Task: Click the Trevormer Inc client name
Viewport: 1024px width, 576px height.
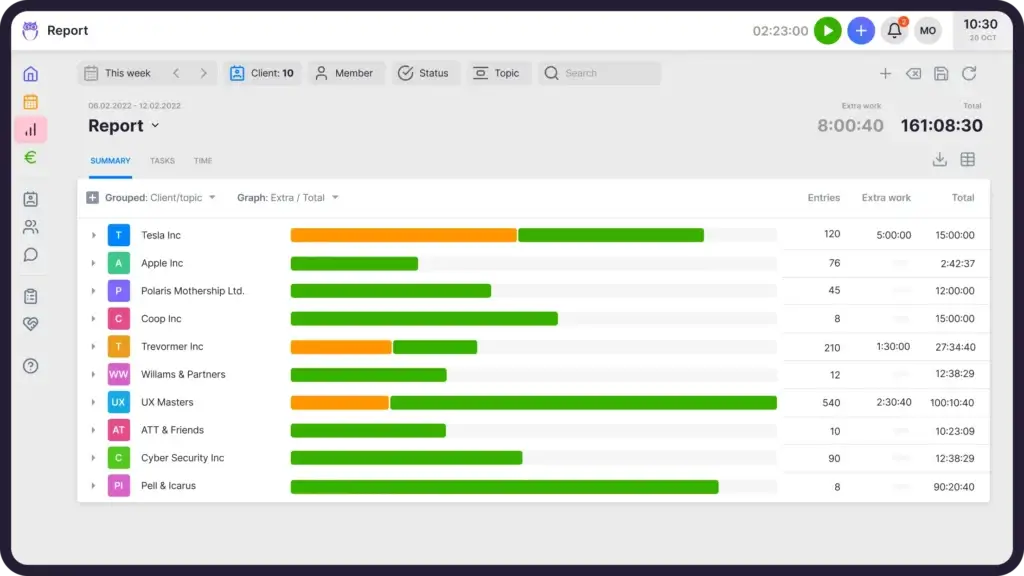Action: pos(172,347)
